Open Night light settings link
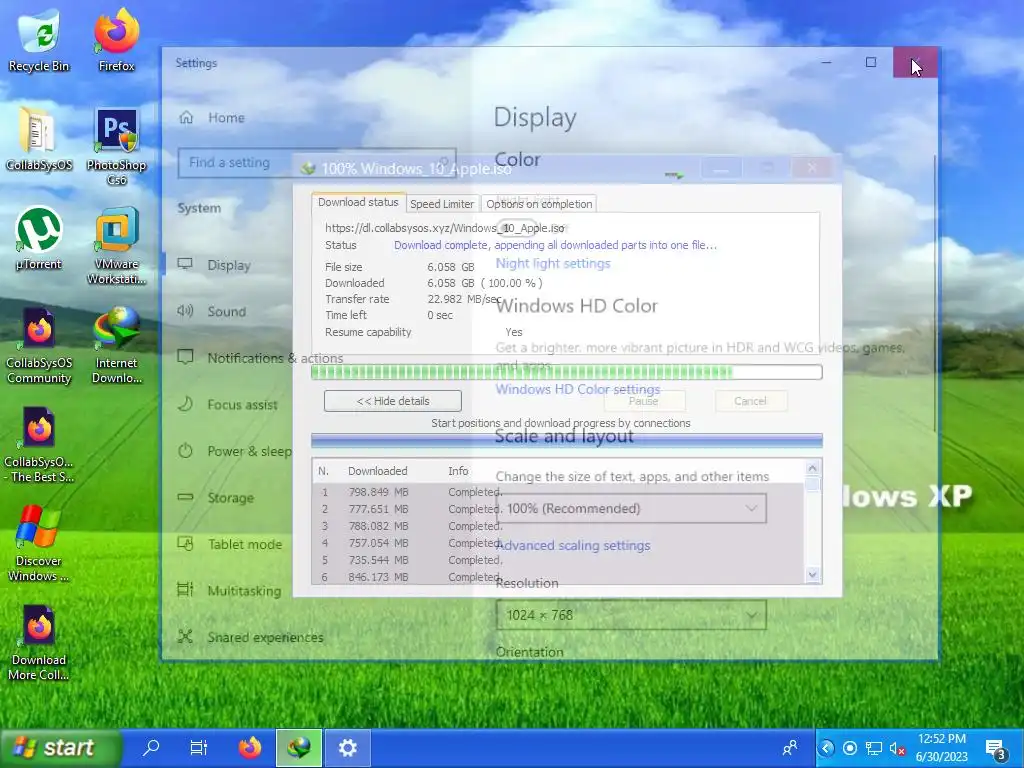 552,263
